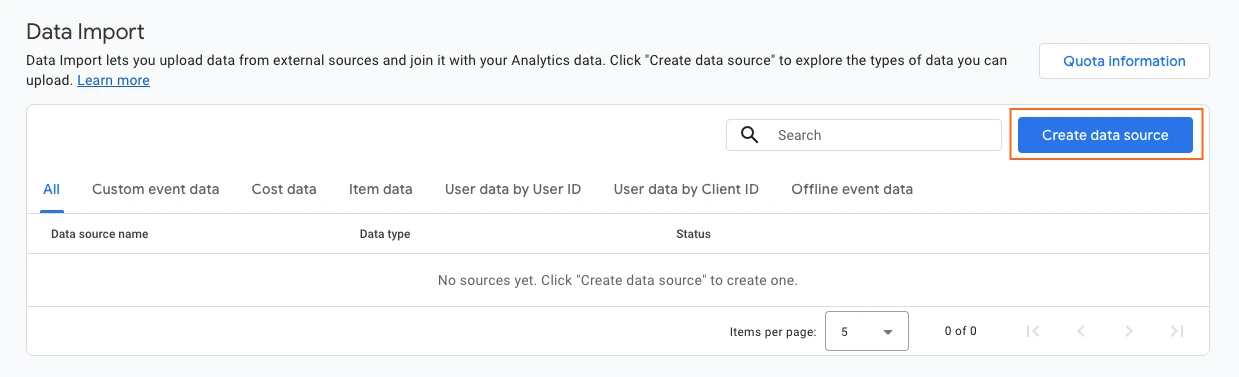Open the Item data tab
Viewport: 1239px width, 377px height.
[381, 189]
